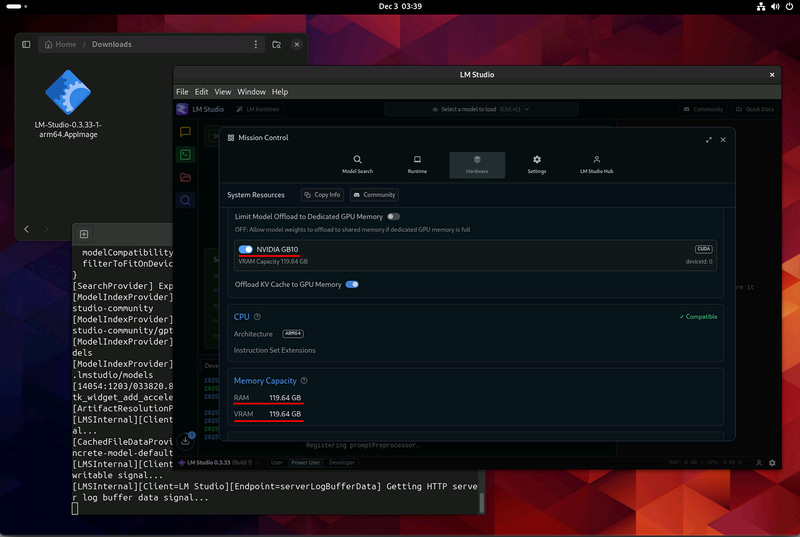
Task: Open the Downloads icon with notification badge
Action: tap(186, 441)
